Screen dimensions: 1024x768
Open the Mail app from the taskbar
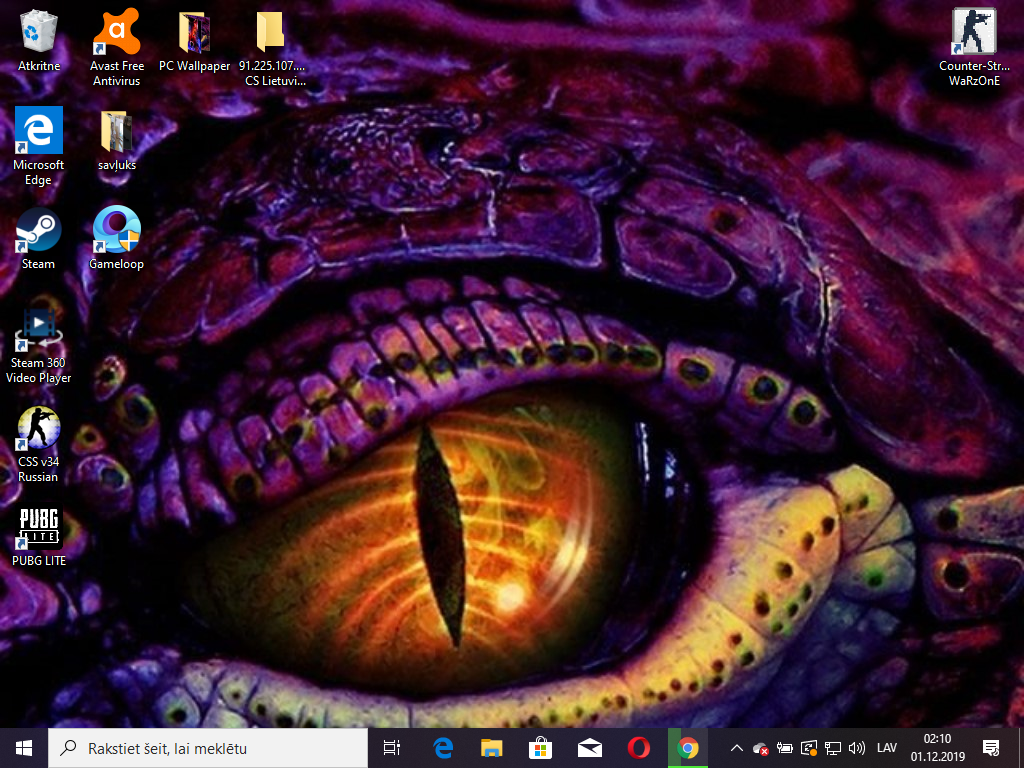click(x=589, y=748)
